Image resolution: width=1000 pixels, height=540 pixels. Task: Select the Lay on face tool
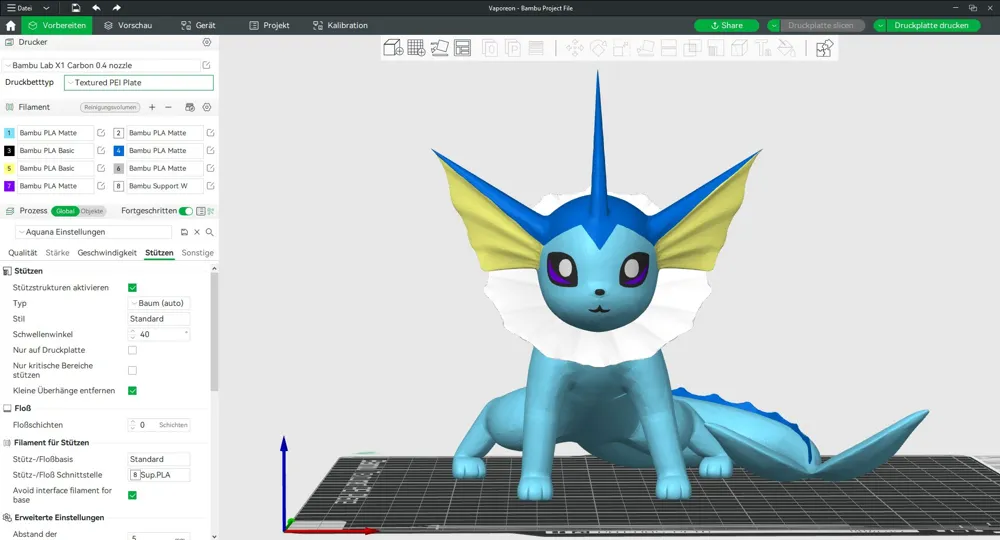[x=645, y=48]
